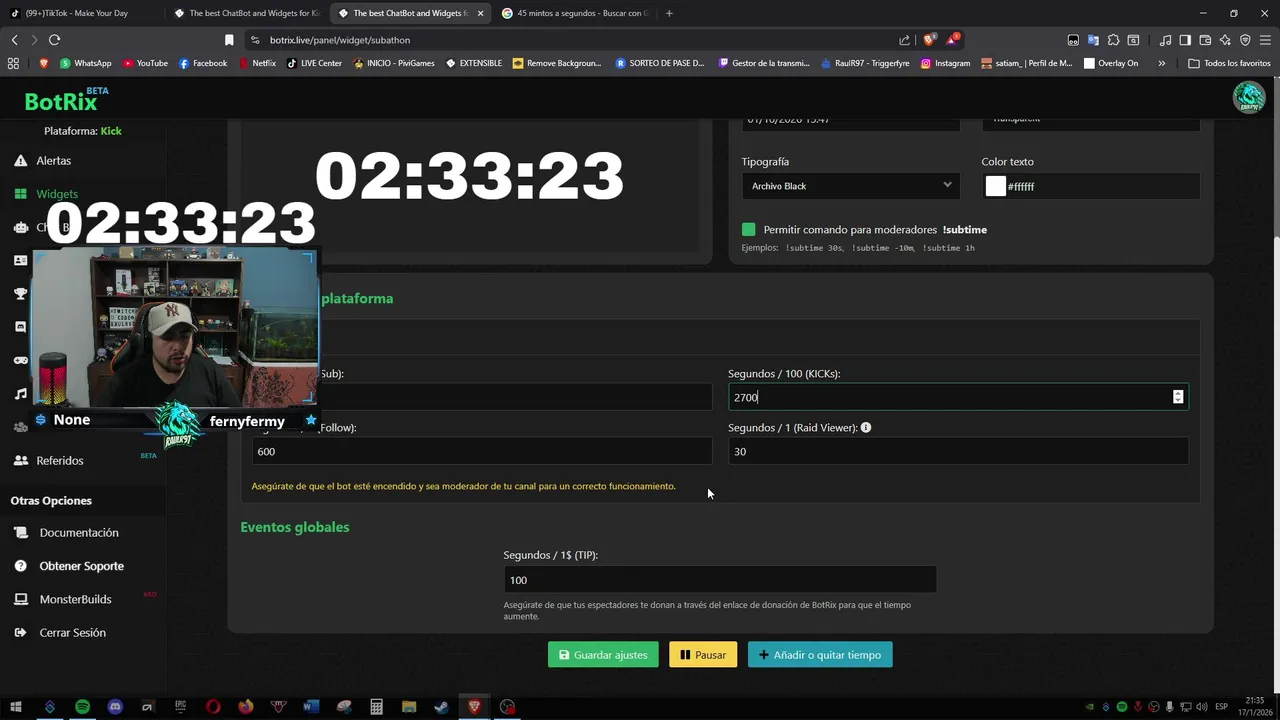This screenshot has height=720, width=1280.
Task: Open the browser extensions puzzle icon
Action: pyautogui.click(x=1113, y=40)
